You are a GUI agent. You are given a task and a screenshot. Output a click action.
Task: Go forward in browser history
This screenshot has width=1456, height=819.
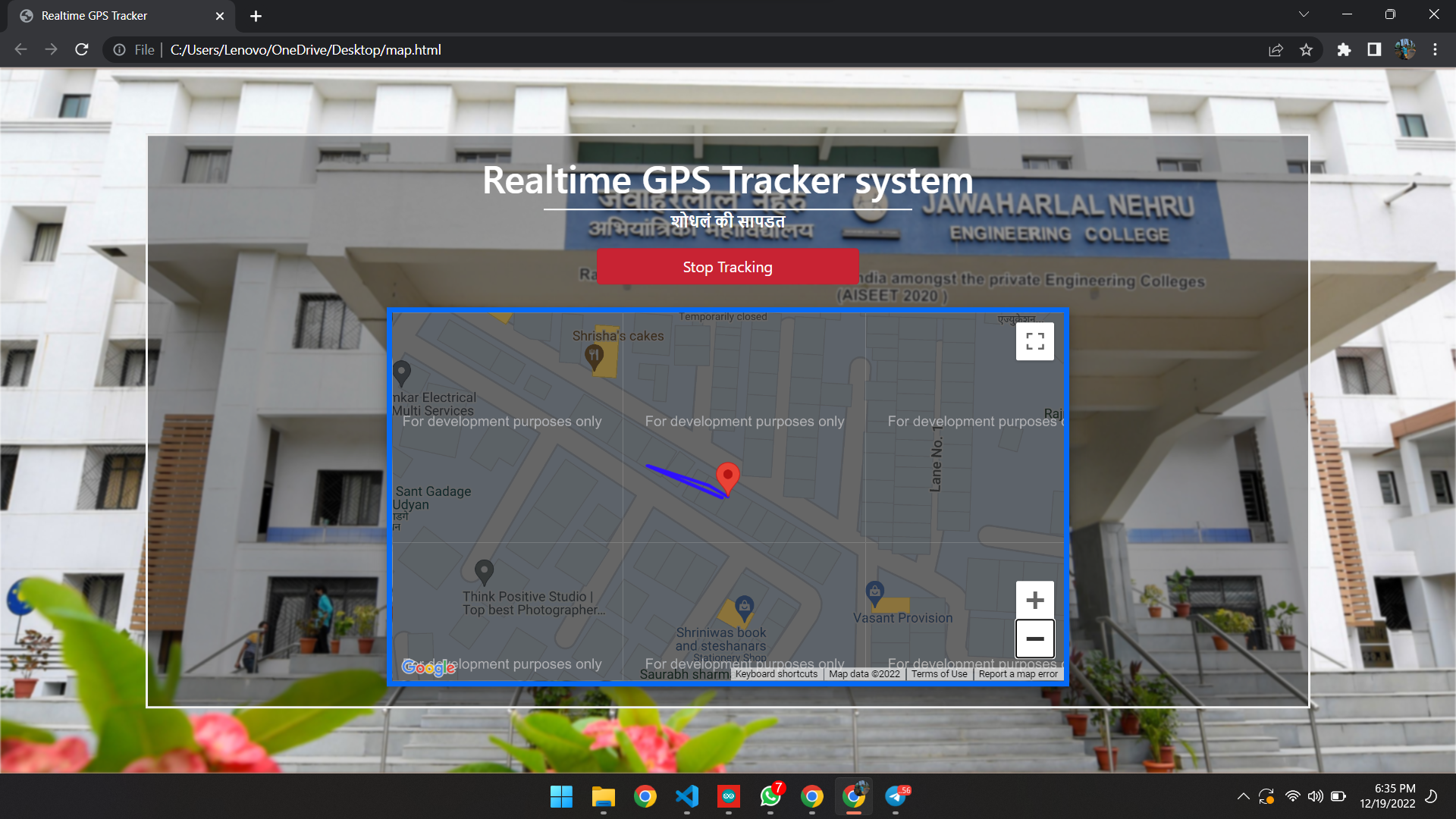tap(51, 49)
